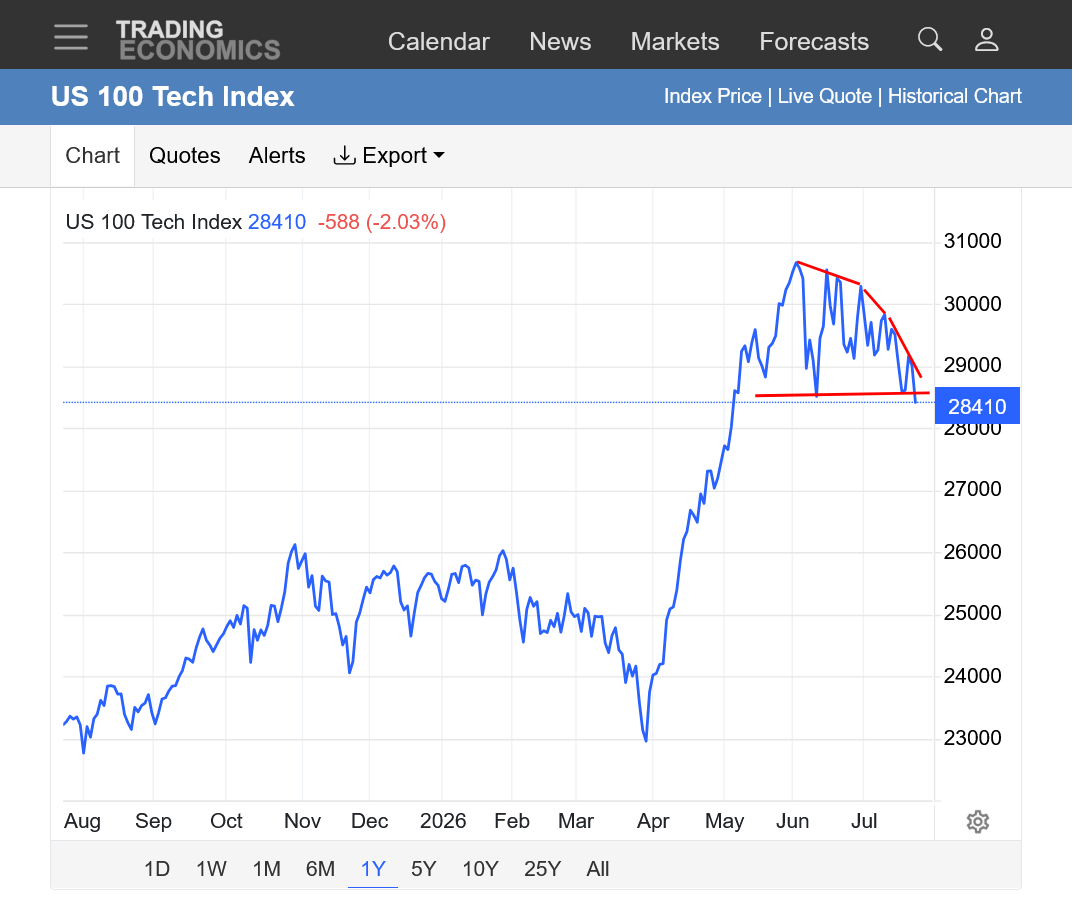Open Calendar in top navigation
The width and height of the screenshot is (1073, 901).
pyautogui.click(x=439, y=42)
